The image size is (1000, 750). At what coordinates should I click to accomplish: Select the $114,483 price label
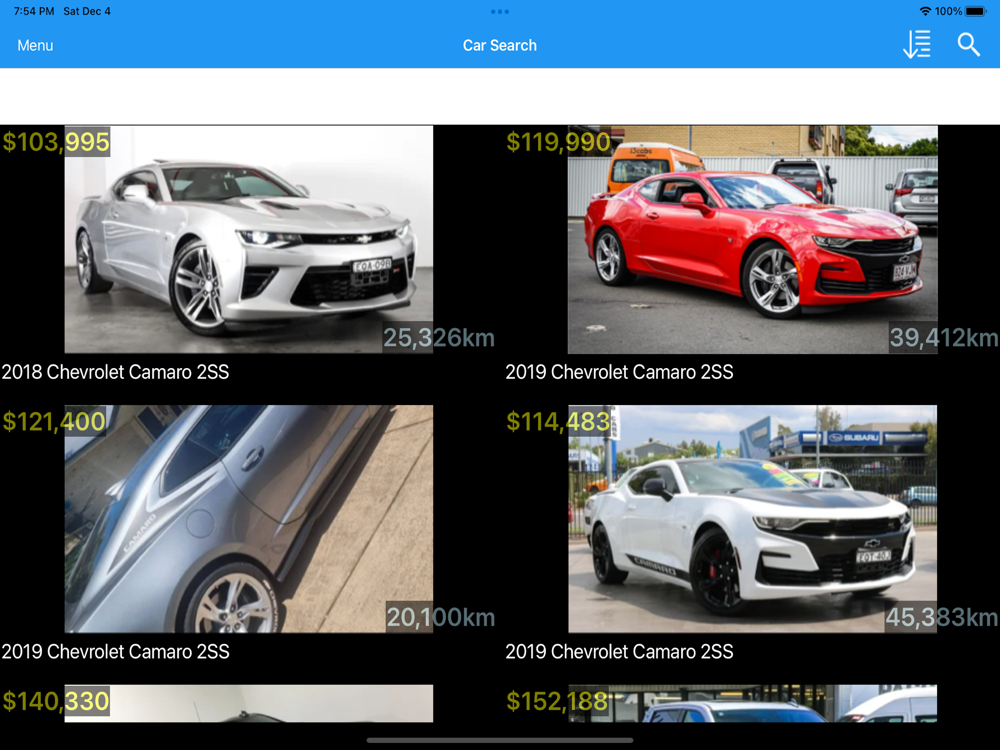(x=558, y=422)
